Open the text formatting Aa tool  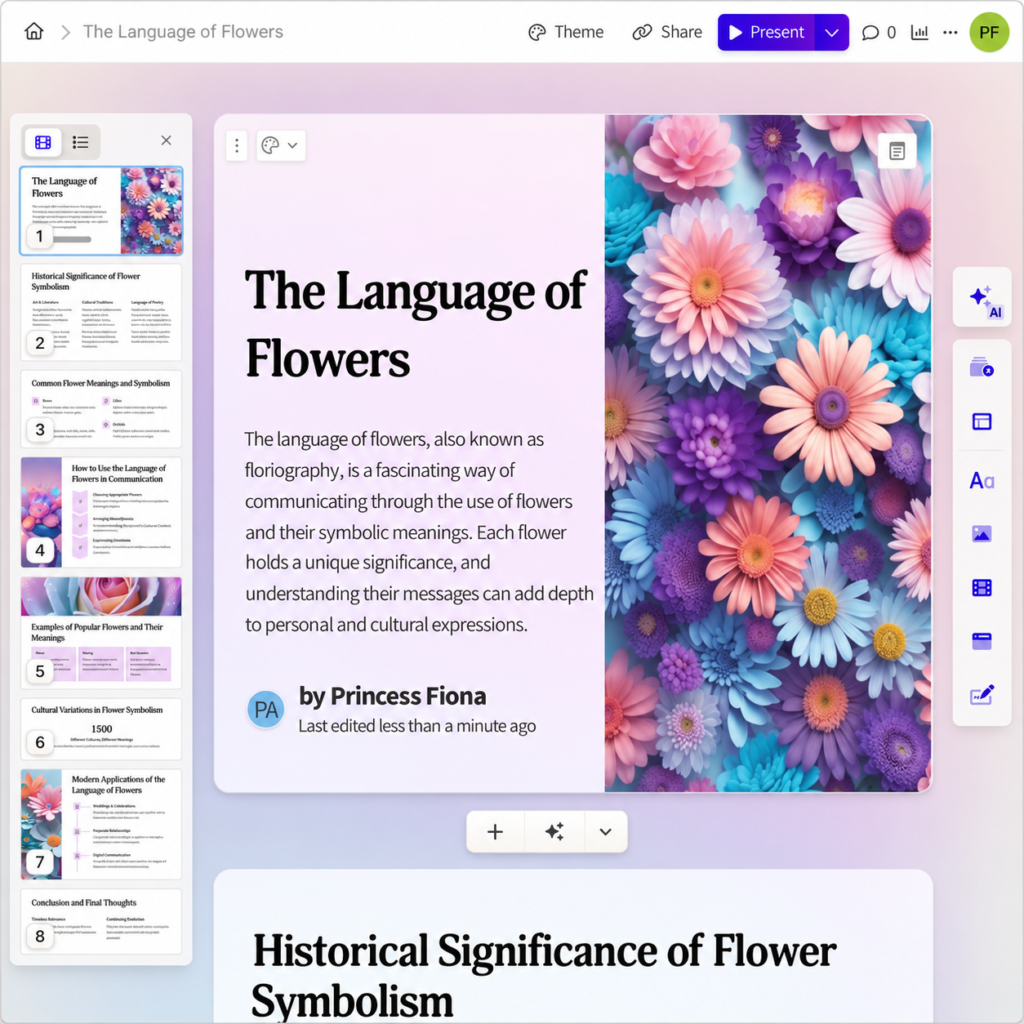click(982, 481)
